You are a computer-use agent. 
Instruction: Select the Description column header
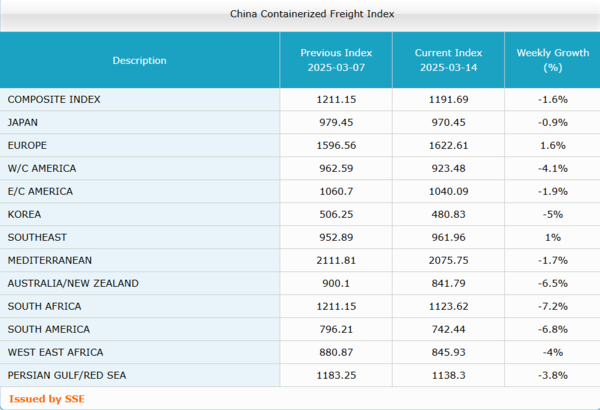pos(139,60)
